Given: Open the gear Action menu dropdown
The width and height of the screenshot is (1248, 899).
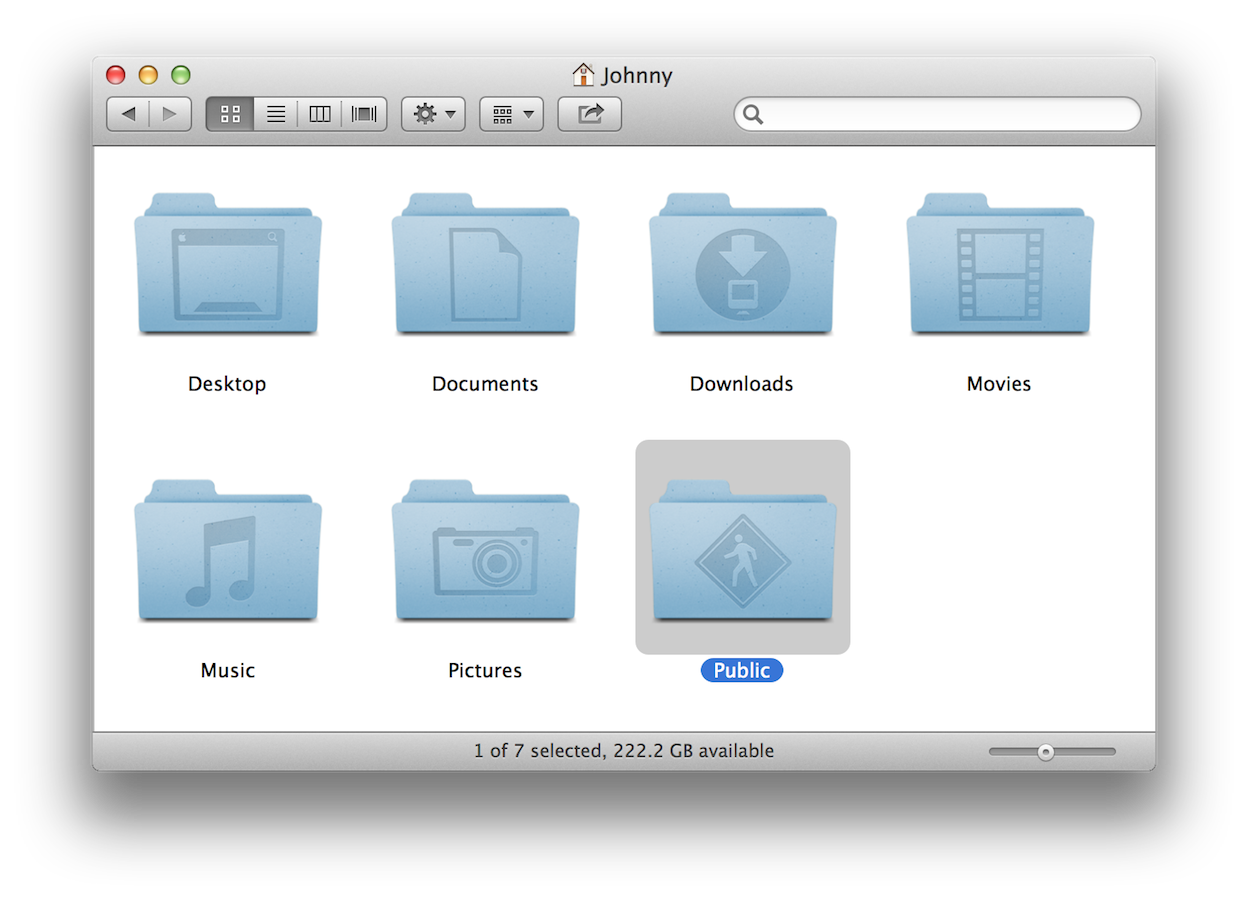Looking at the screenshot, I should [x=433, y=114].
